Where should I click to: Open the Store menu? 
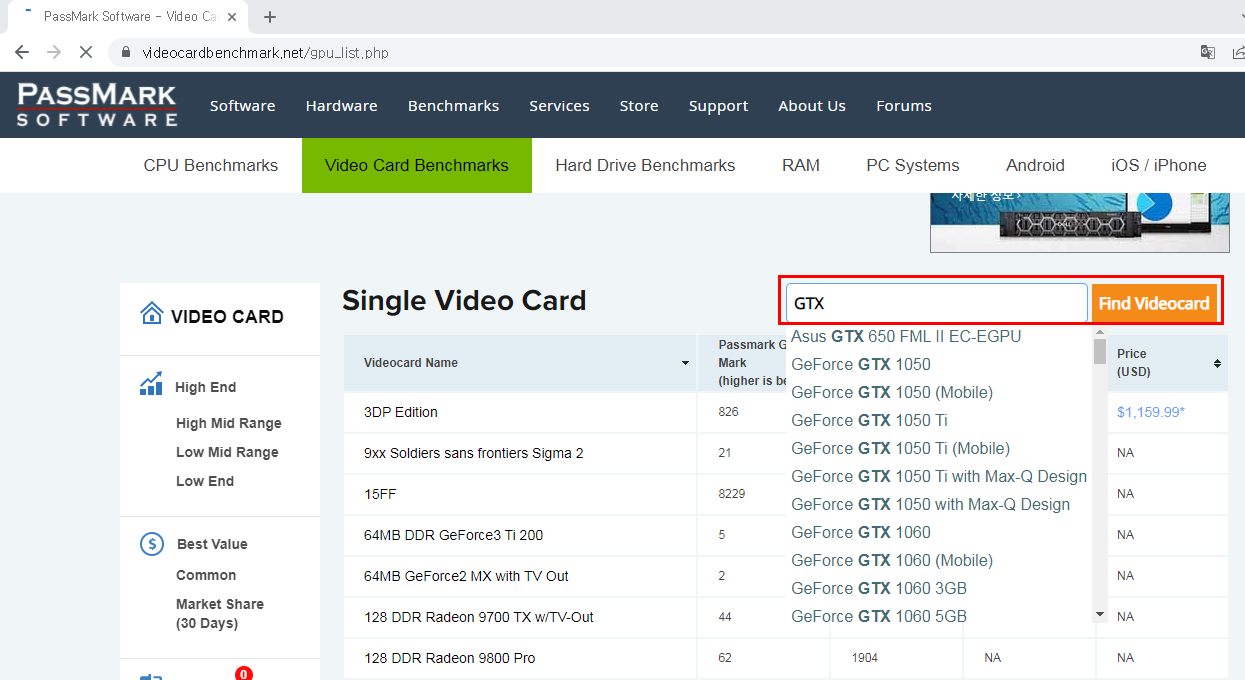click(x=639, y=105)
